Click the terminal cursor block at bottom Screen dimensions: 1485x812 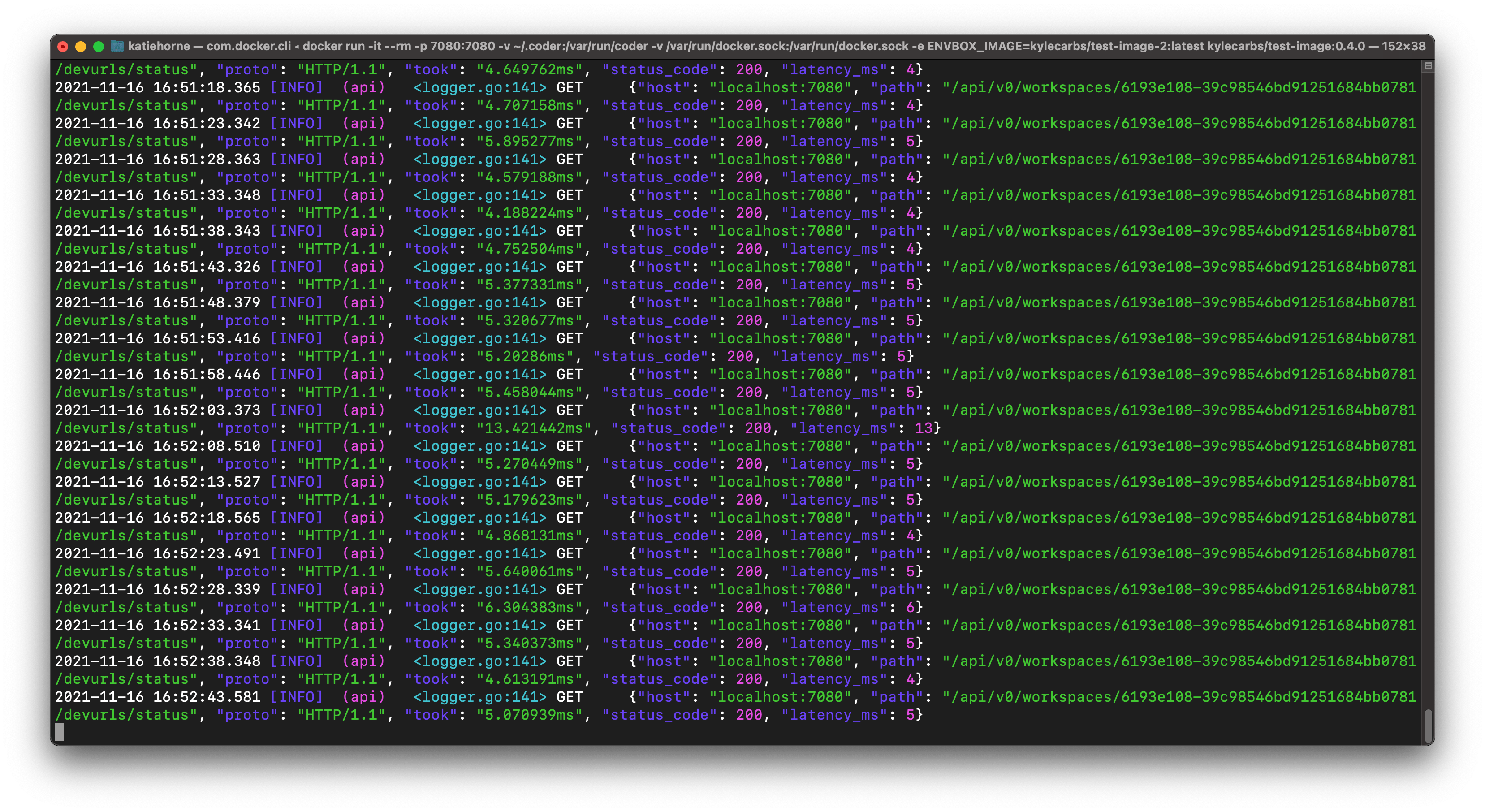pos(59,732)
